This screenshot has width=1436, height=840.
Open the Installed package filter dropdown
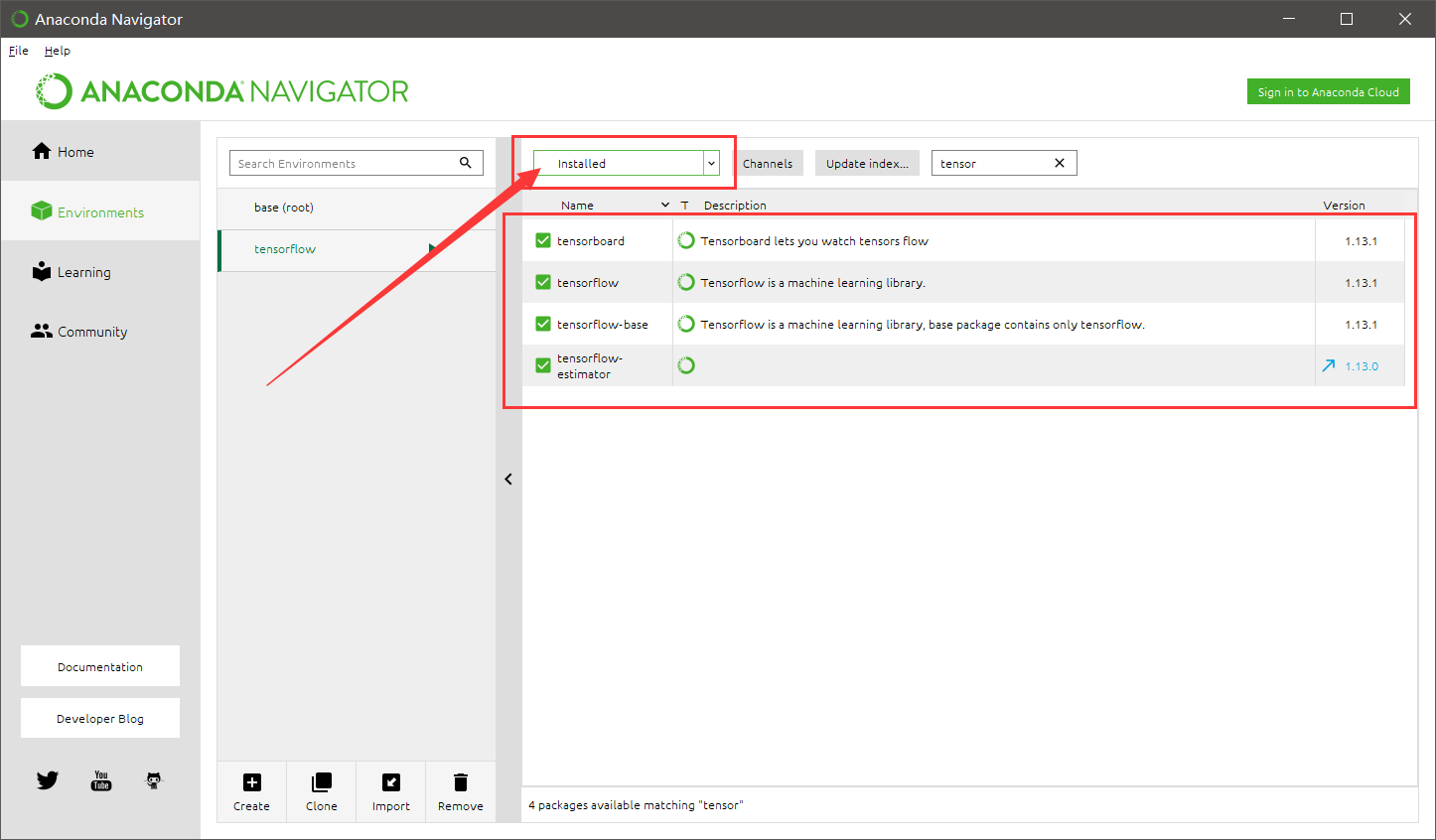coord(626,163)
